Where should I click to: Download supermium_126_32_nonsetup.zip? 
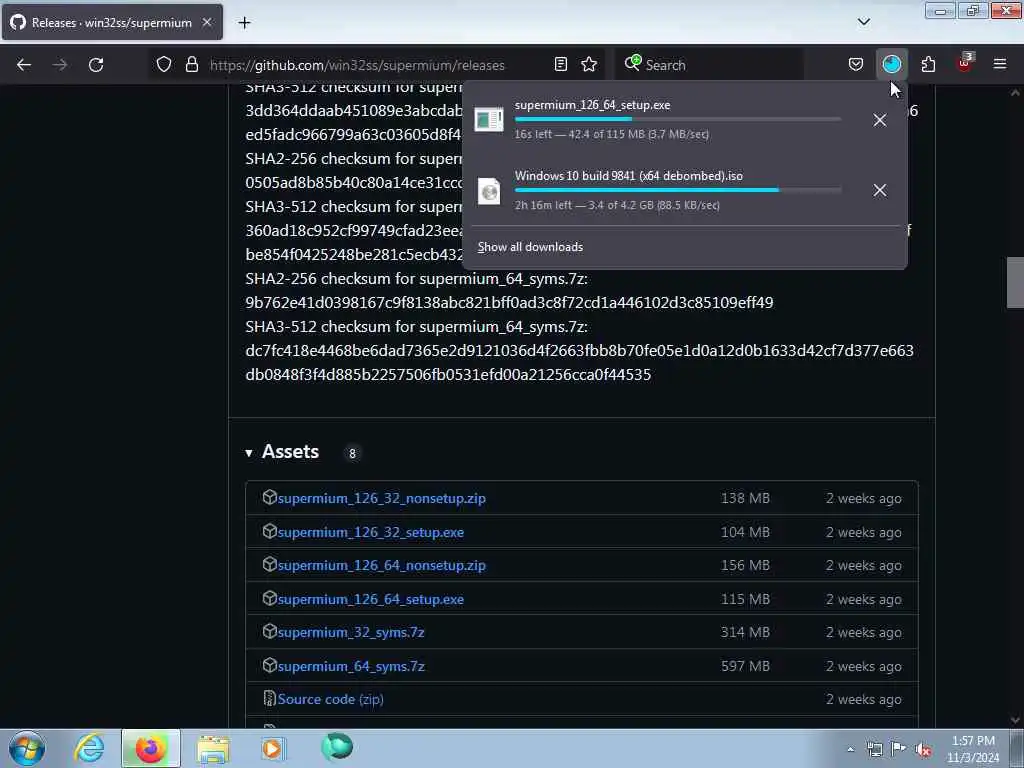click(381, 498)
